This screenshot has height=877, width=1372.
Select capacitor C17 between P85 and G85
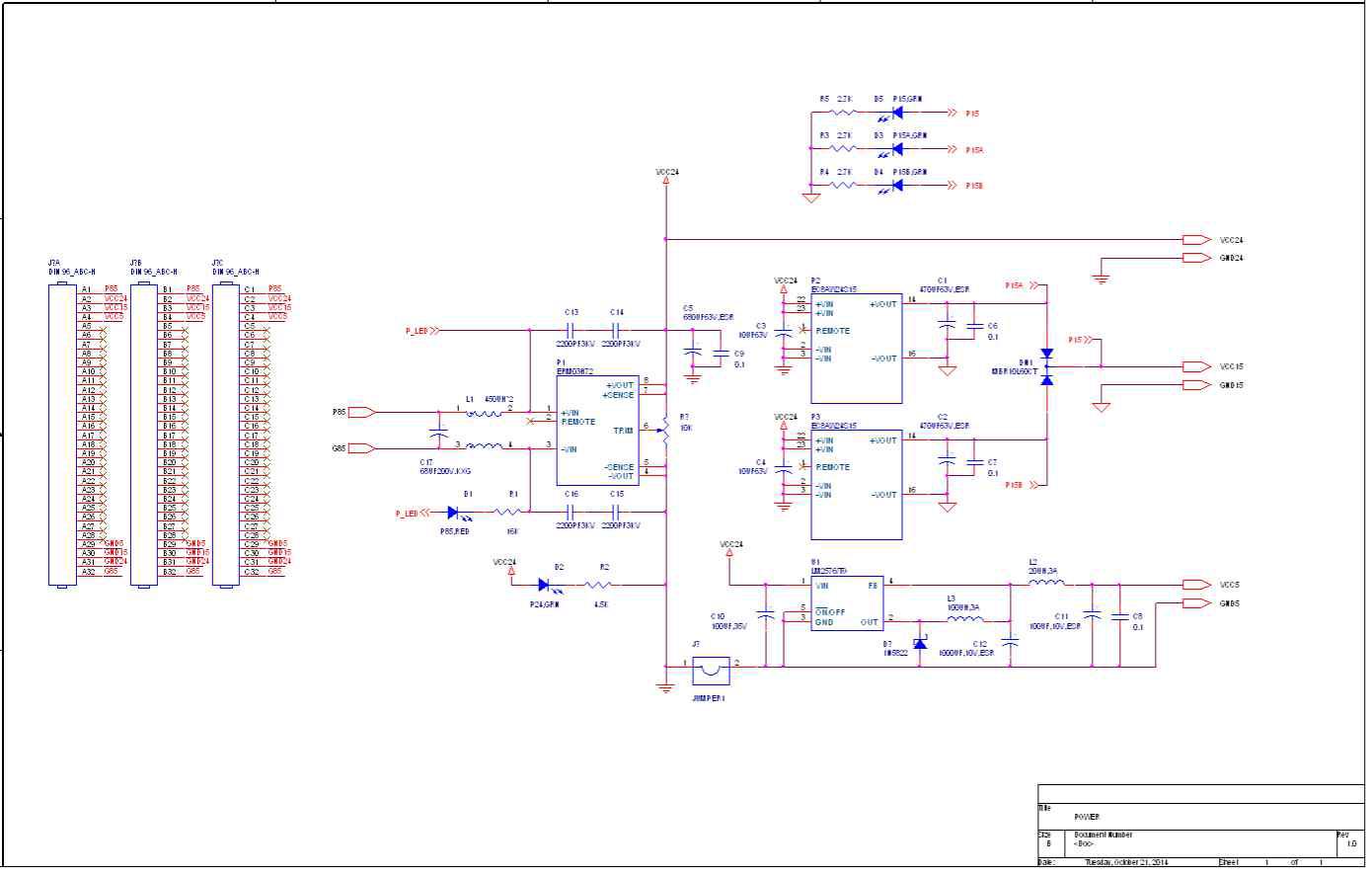(439, 432)
